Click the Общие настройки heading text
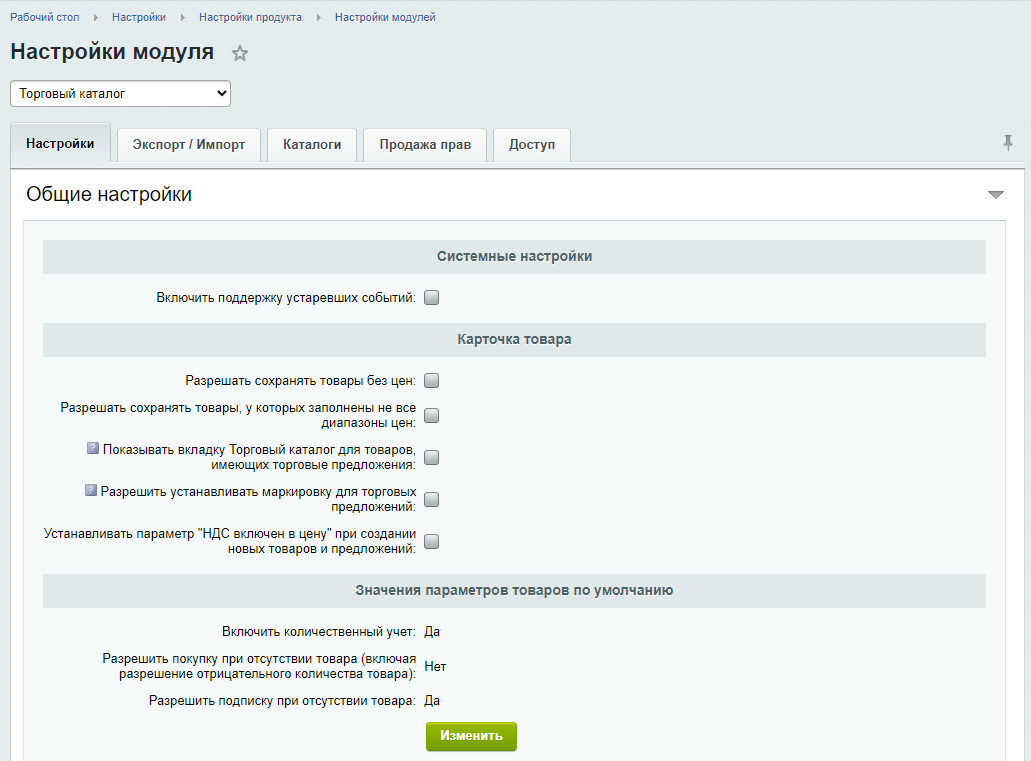This screenshot has width=1031, height=761. tap(109, 195)
